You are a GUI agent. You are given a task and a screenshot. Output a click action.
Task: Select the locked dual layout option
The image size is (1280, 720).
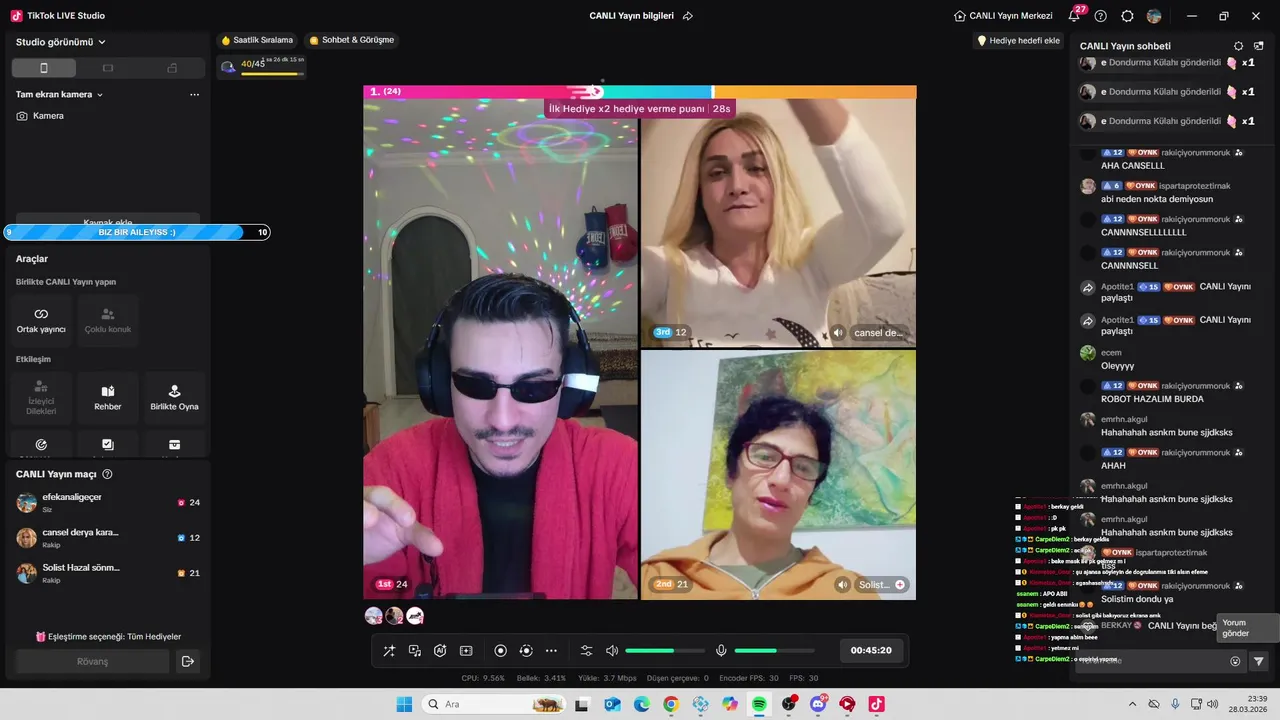(172, 68)
